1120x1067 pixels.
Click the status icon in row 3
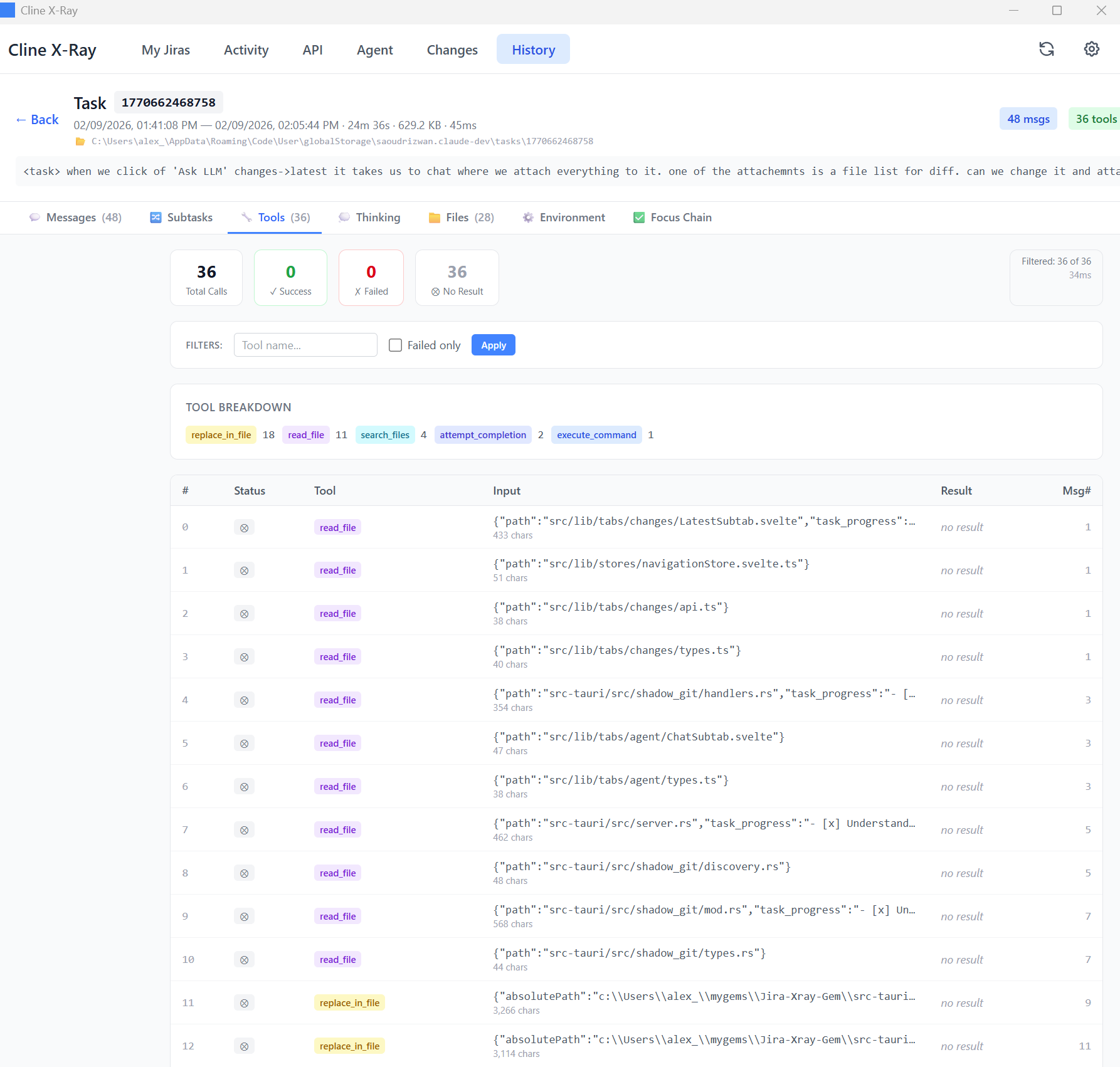244,657
